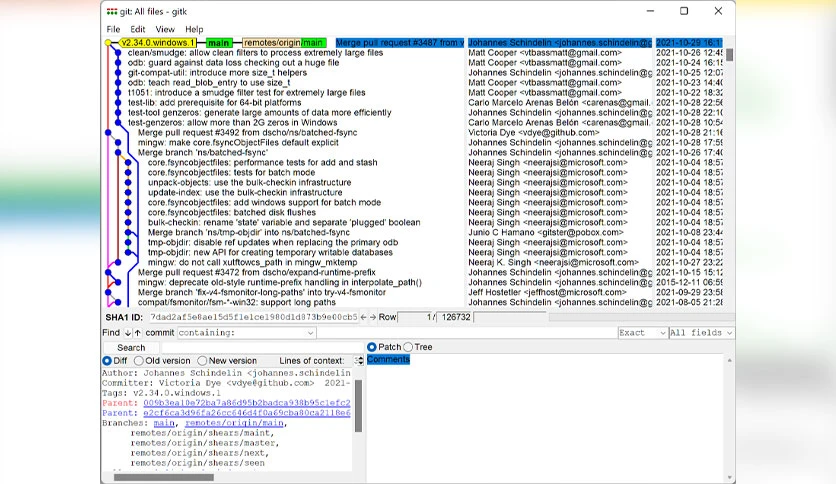Find previous match with the up arrow

138,333
